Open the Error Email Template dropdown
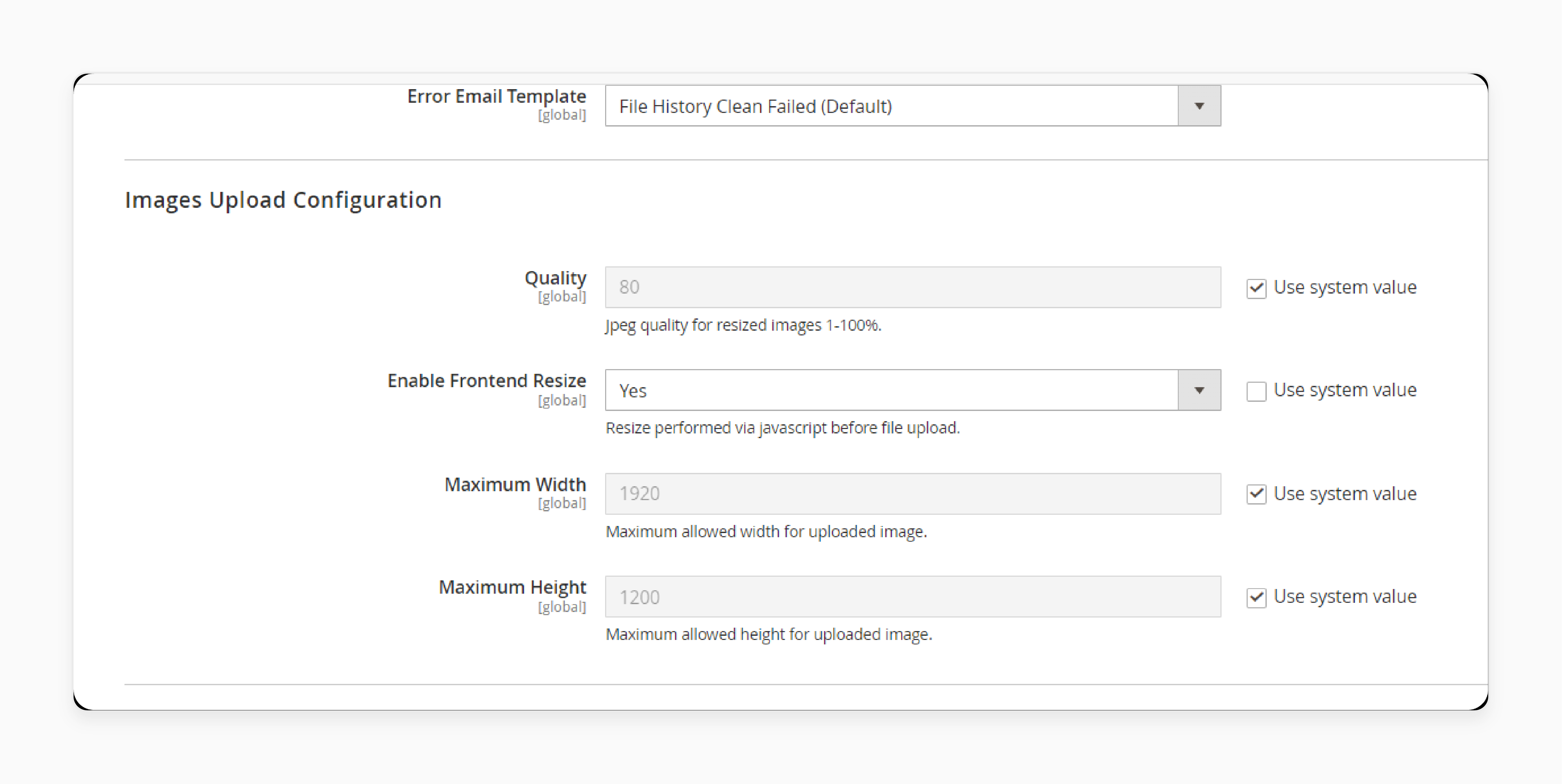Screen dimensions: 1562x784 click(x=913, y=106)
